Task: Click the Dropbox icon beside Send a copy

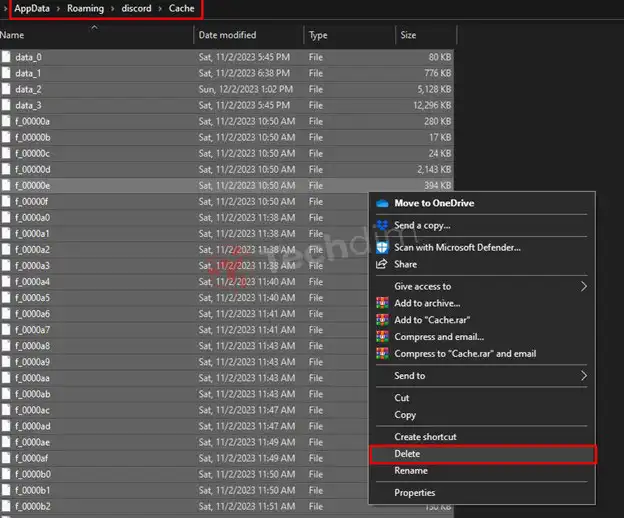Action: [x=382, y=226]
